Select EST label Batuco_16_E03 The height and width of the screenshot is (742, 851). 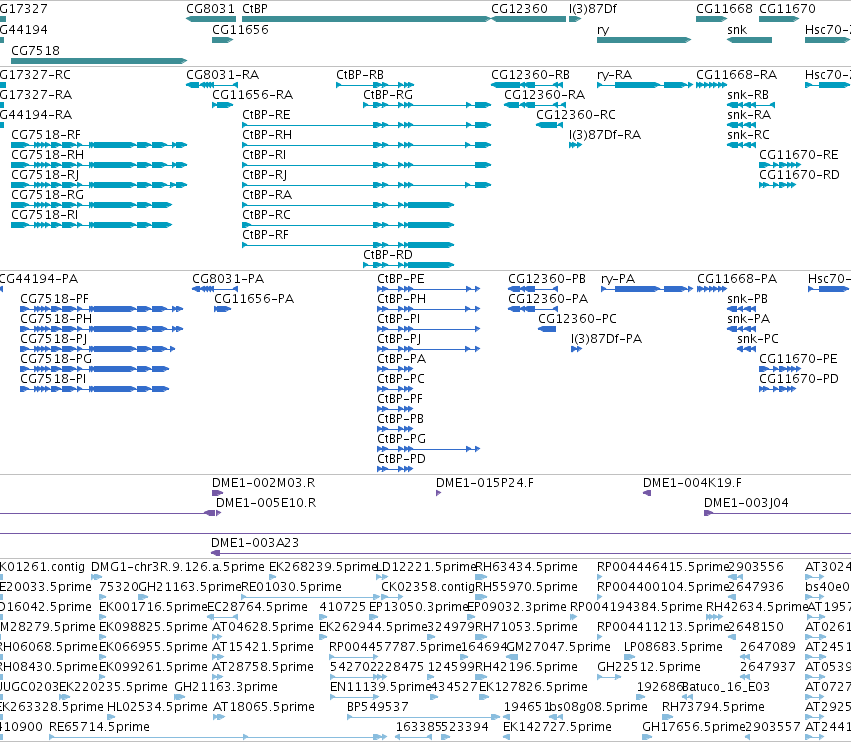[x=726, y=687]
